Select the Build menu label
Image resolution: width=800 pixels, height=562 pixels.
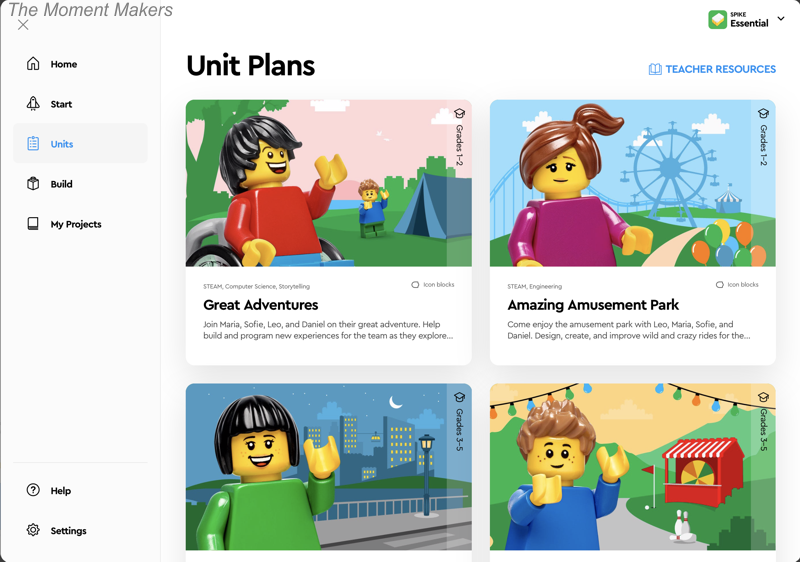[x=61, y=184]
